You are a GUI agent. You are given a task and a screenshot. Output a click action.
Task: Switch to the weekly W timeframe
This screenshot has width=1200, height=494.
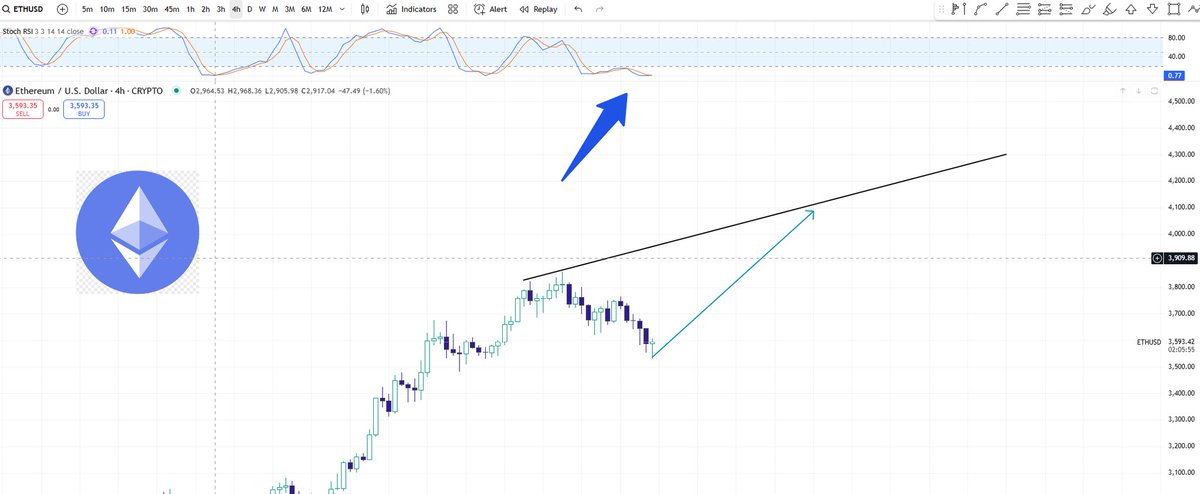[262, 9]
